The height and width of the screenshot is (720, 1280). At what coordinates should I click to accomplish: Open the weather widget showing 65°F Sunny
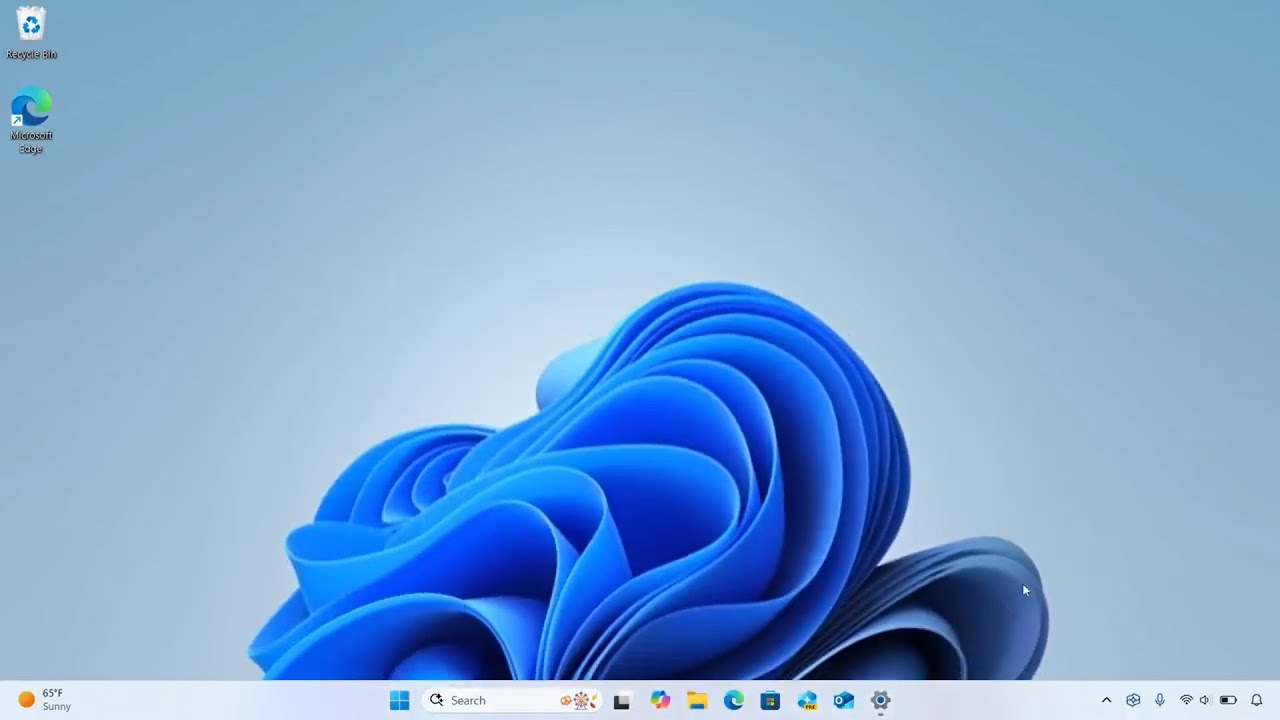point(45,700)
